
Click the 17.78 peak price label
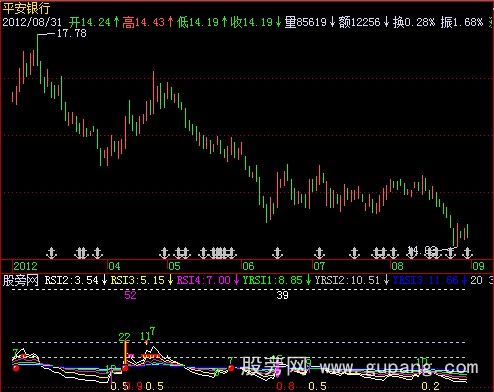pyautogui.click(x=72, y=33)
